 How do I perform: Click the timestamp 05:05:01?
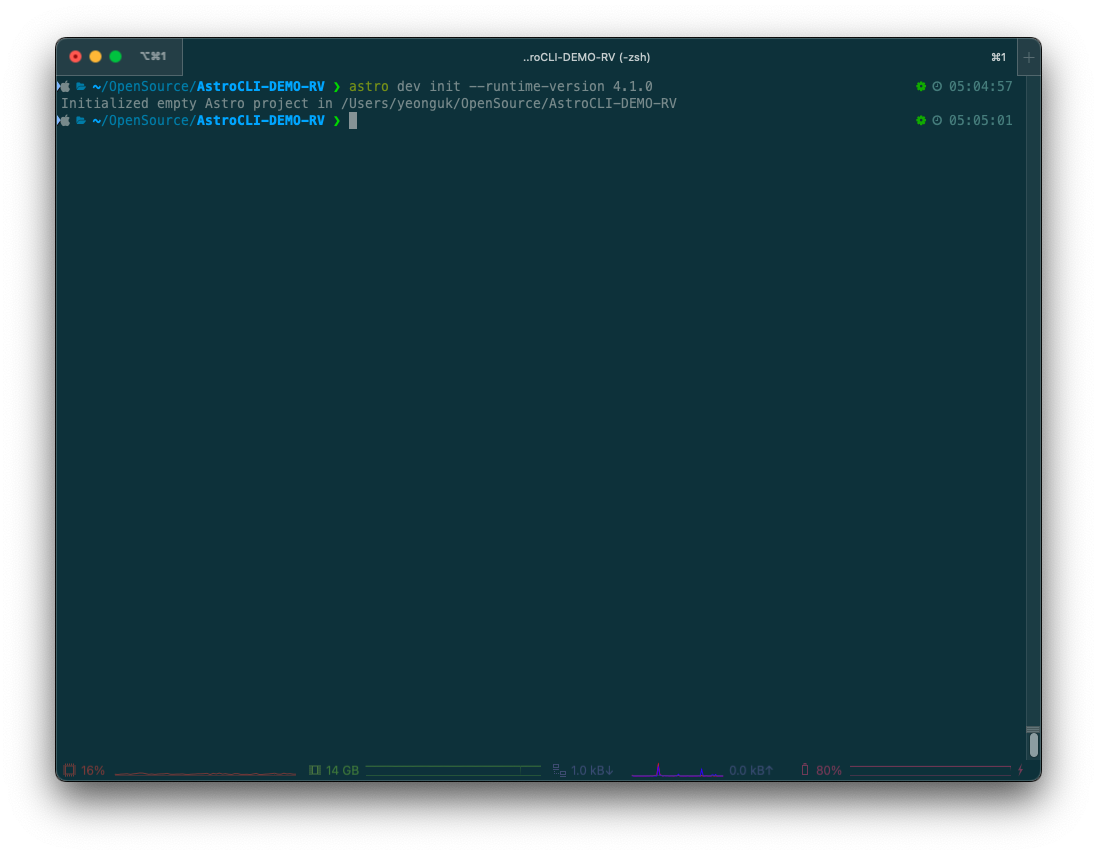[980, 120]
